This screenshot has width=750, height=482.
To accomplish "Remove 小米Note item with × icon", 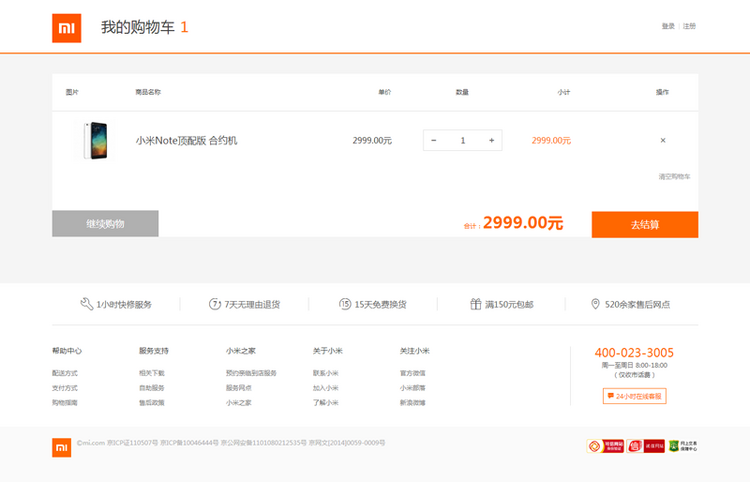I will 663,140.
